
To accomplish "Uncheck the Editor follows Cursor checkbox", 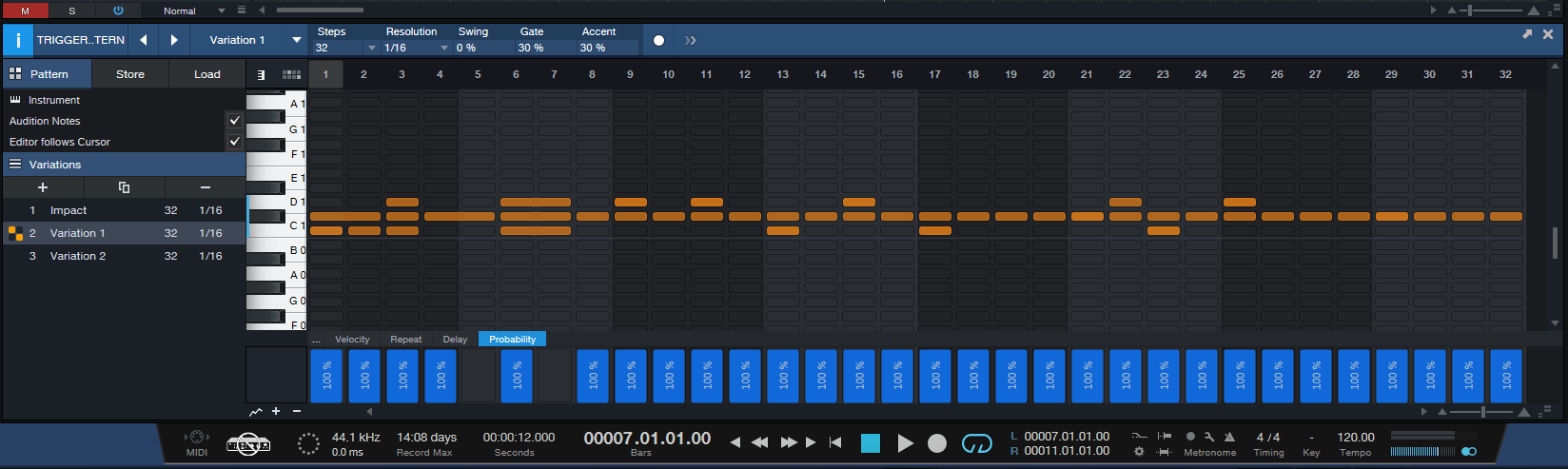I will pos(235,142).
